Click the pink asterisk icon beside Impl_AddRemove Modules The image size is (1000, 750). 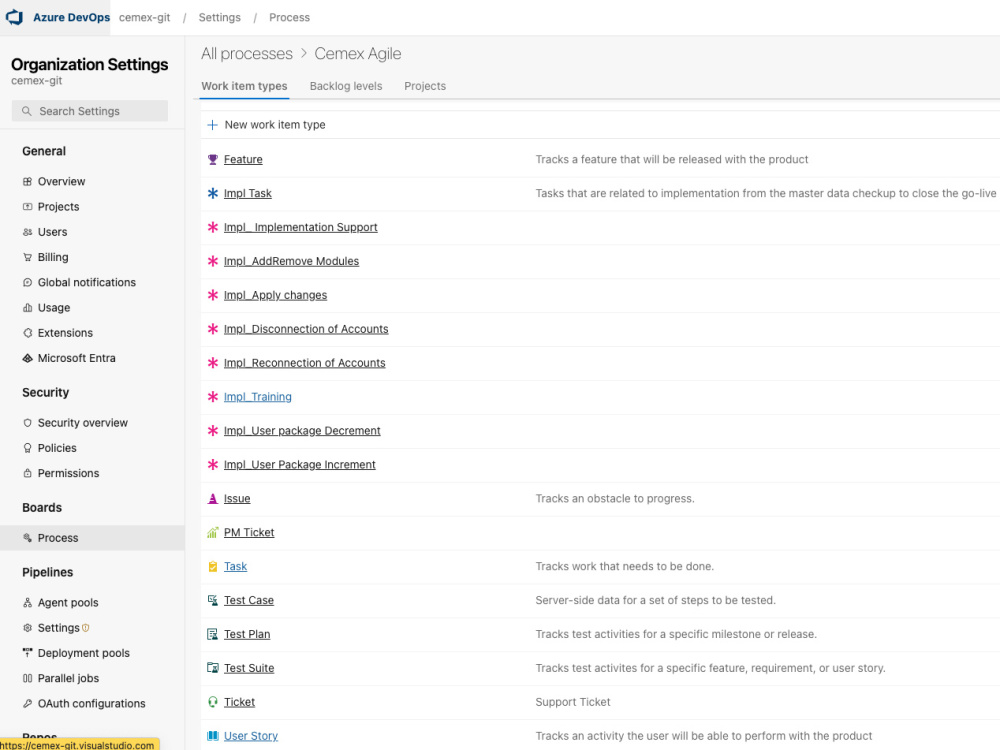(213, 261)
